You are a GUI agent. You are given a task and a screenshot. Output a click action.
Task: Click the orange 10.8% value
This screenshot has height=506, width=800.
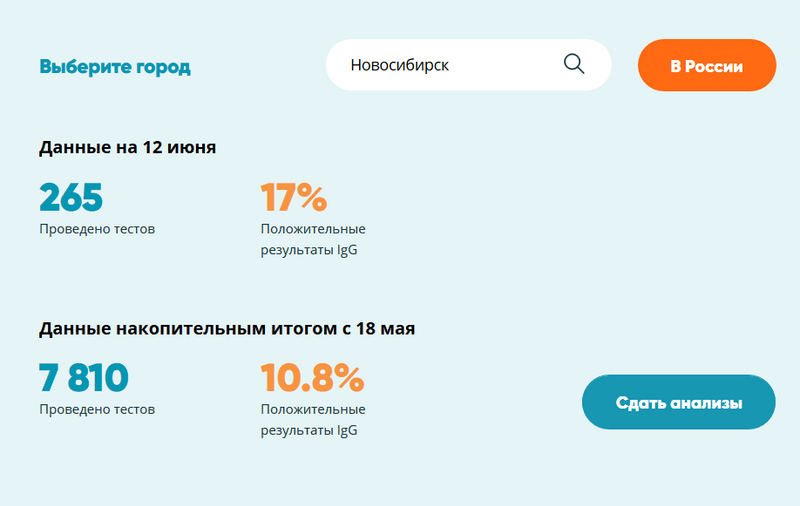point(312,377)
